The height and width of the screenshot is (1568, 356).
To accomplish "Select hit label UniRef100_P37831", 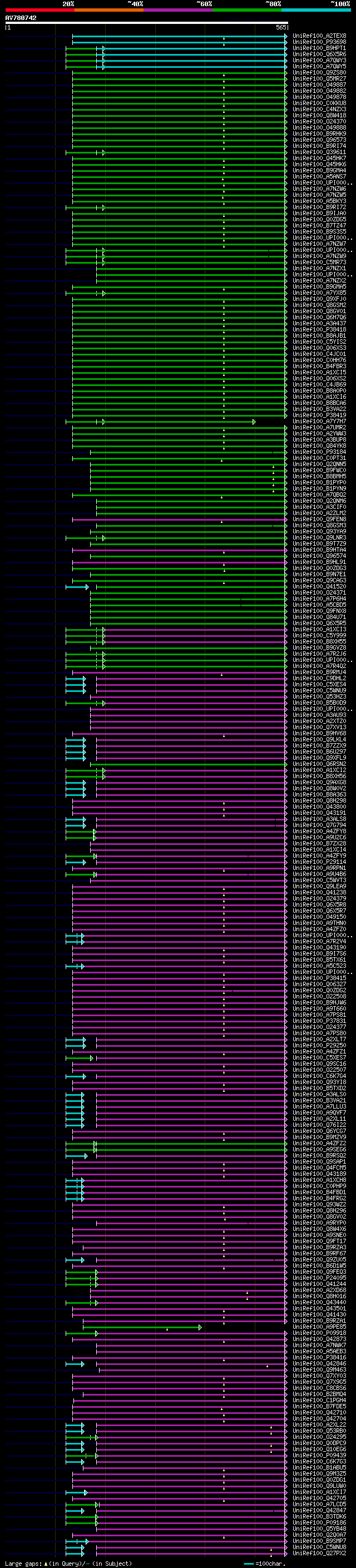I will (x=319, y=1021).
